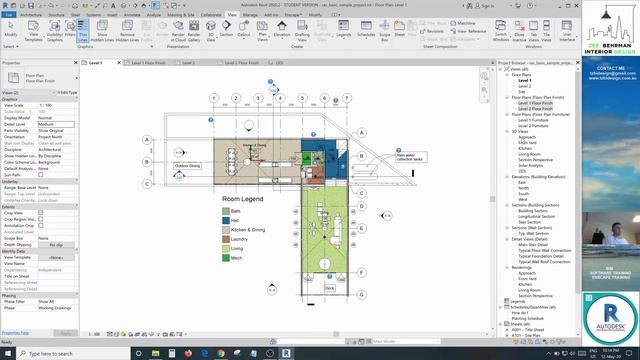Open Properties help link
640x360 pixels.
click(15, 333)
